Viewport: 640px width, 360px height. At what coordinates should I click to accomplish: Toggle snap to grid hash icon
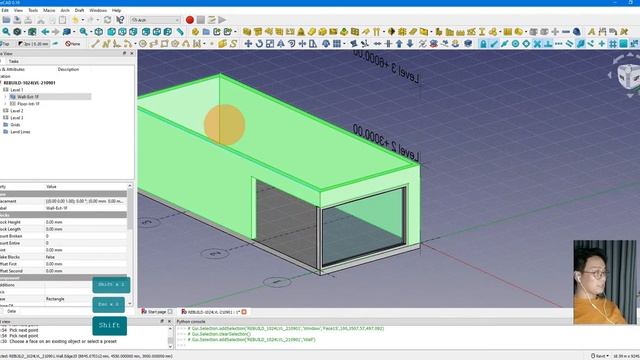613,43
